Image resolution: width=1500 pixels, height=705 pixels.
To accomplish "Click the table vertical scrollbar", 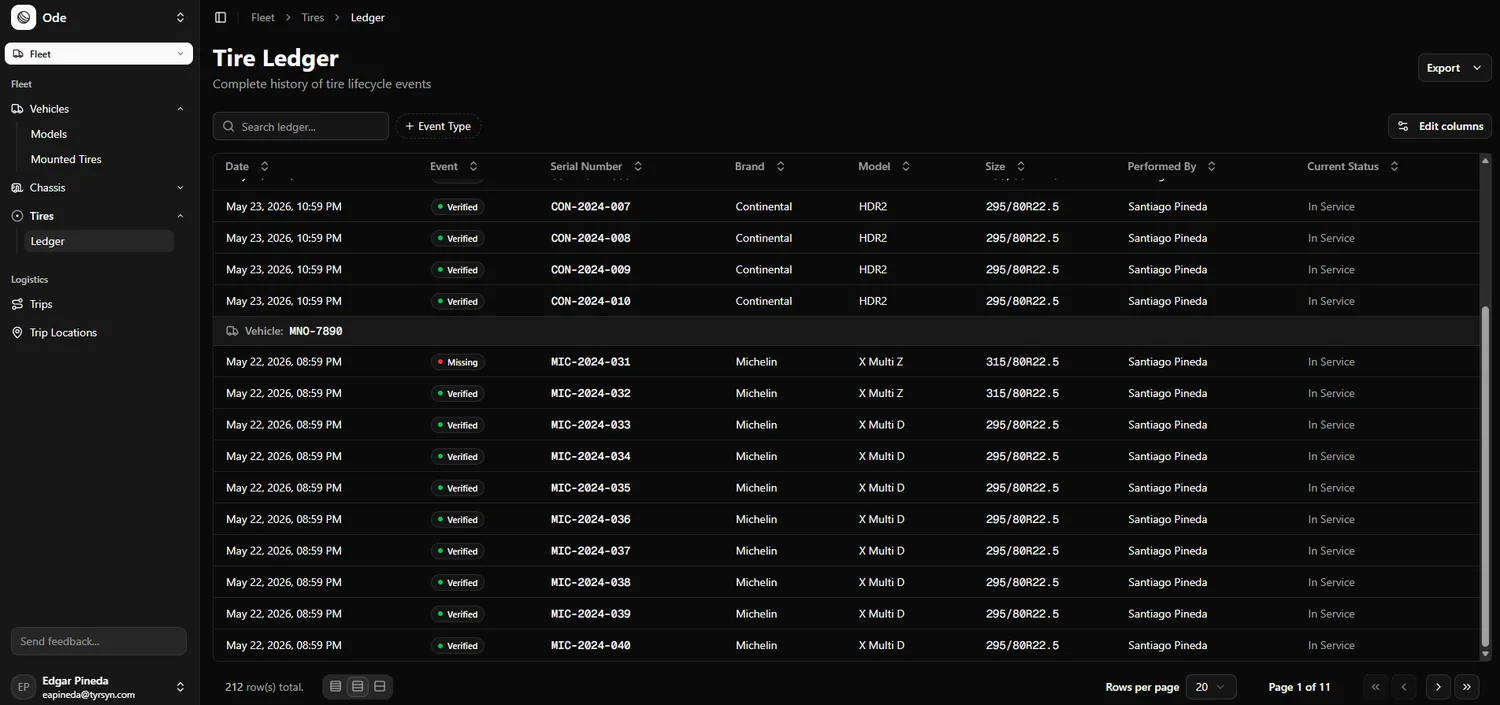I will (1485, 476).
